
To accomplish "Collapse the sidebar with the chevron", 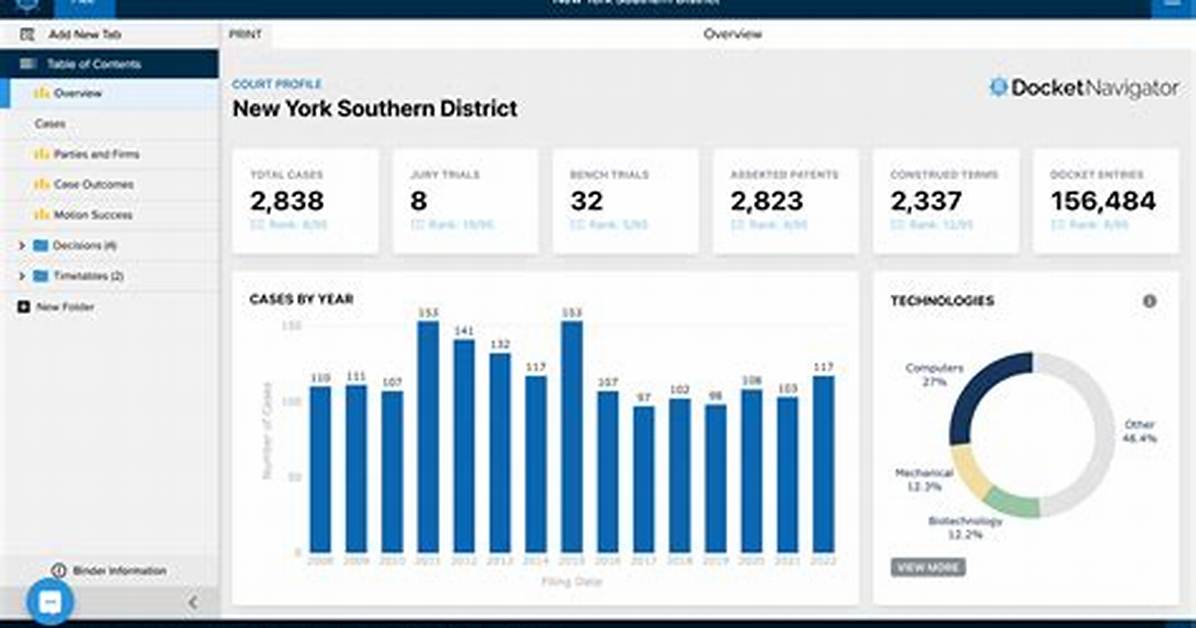I will tap(193, 603).
